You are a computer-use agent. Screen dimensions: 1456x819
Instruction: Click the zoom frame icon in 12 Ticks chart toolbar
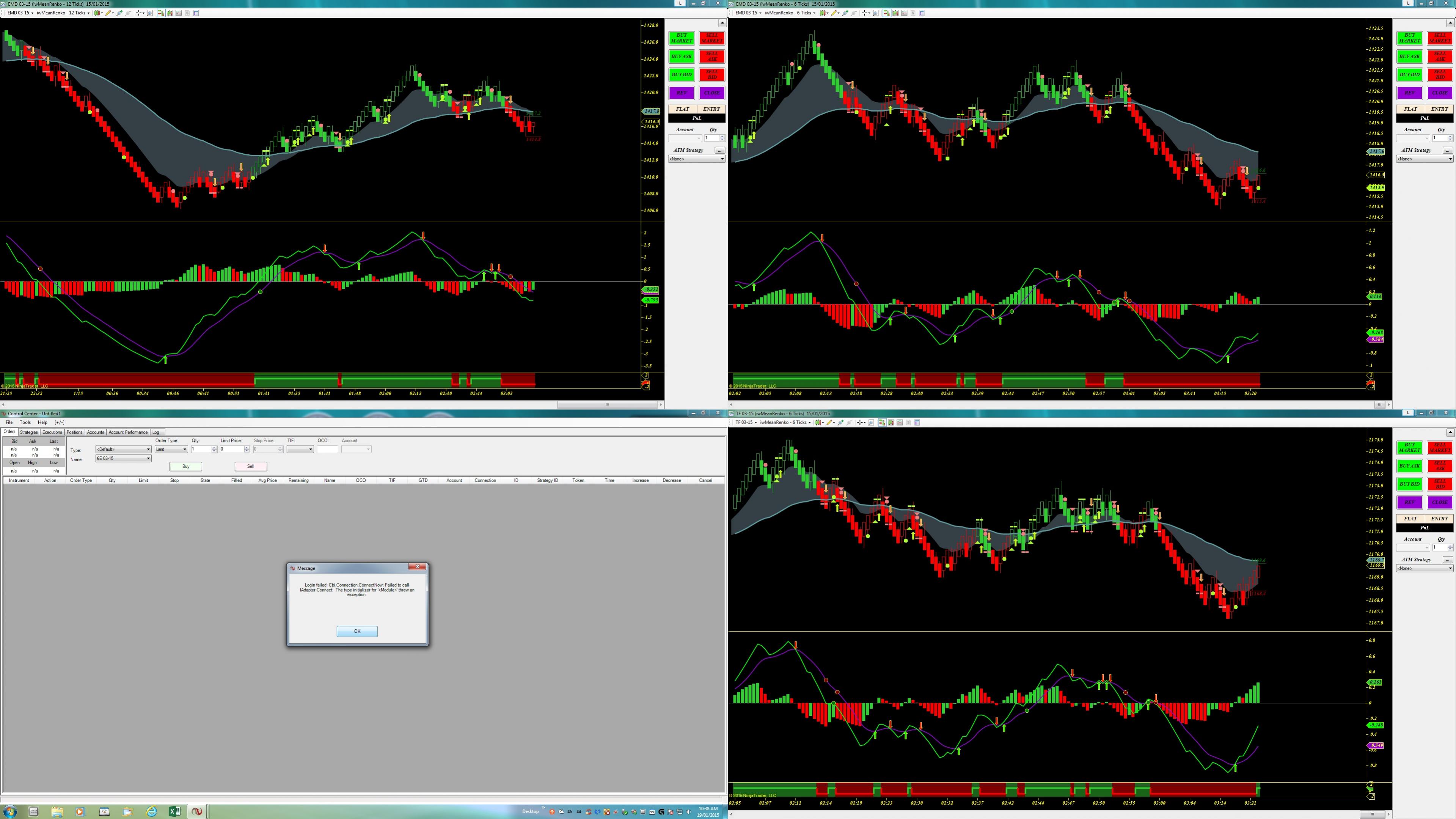150,13
